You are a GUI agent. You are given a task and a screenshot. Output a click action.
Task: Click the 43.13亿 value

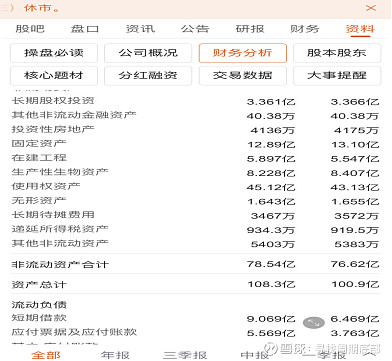click(355, 188)
